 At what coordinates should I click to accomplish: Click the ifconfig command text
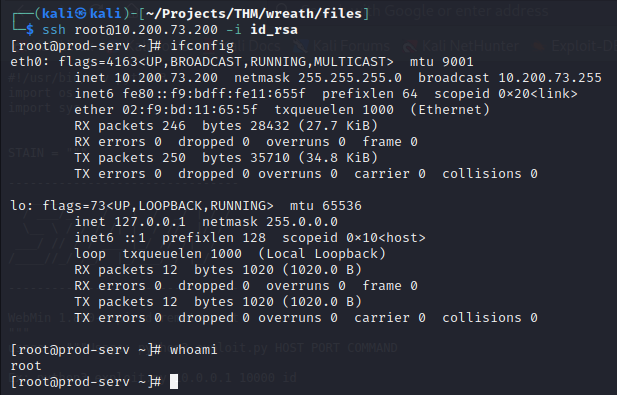[202, 46]
